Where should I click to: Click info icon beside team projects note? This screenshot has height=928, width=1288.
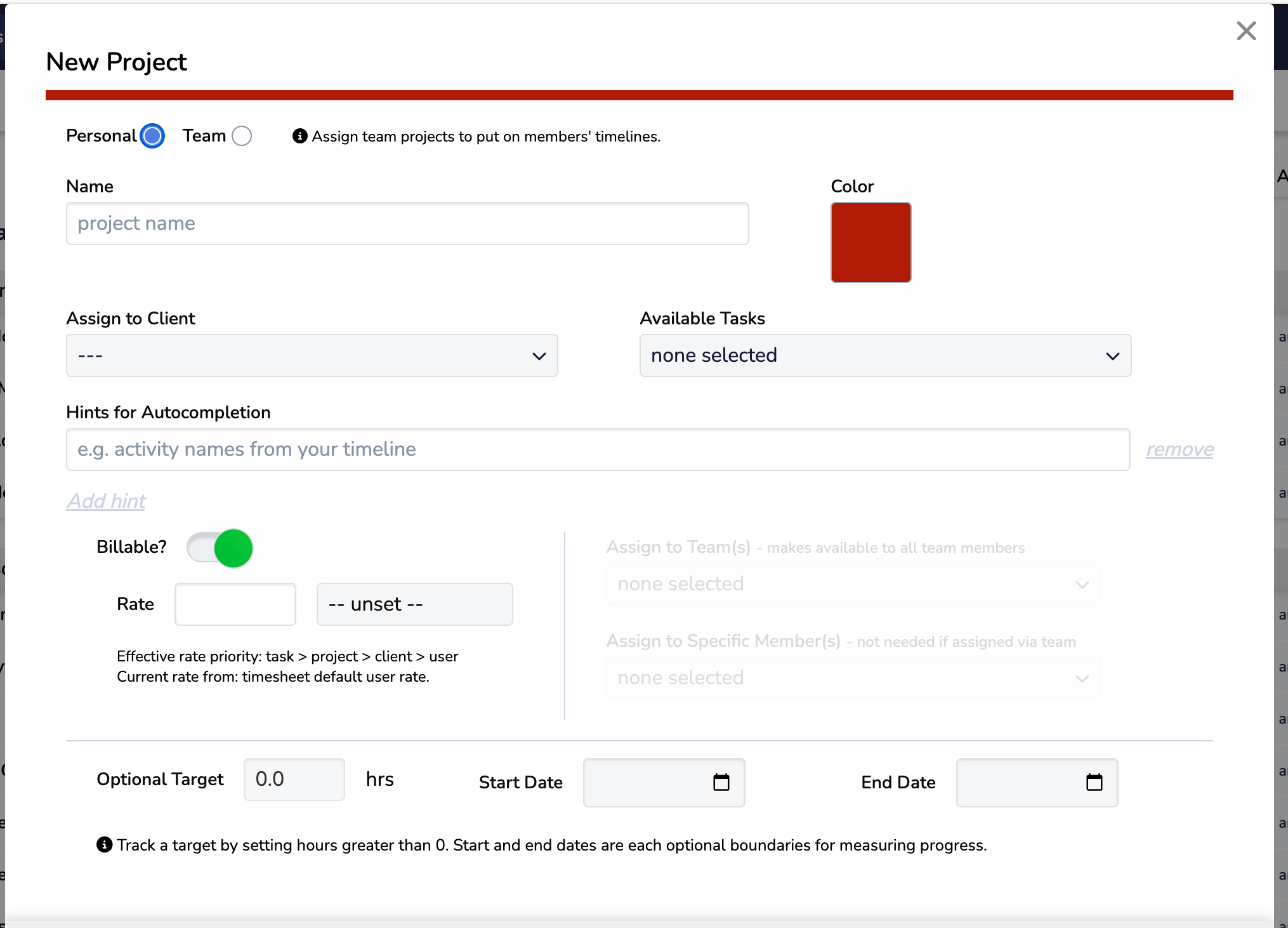[x=299, y=136]
